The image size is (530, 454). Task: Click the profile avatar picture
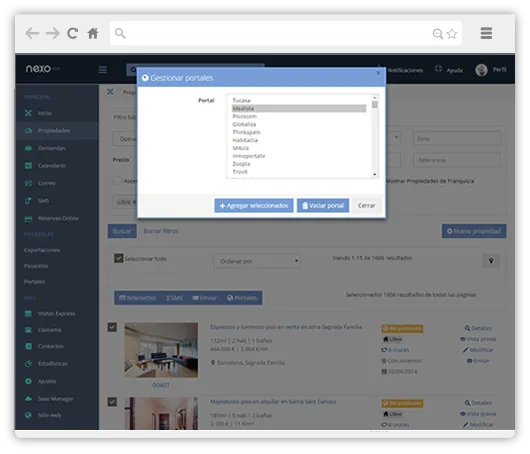481,70
